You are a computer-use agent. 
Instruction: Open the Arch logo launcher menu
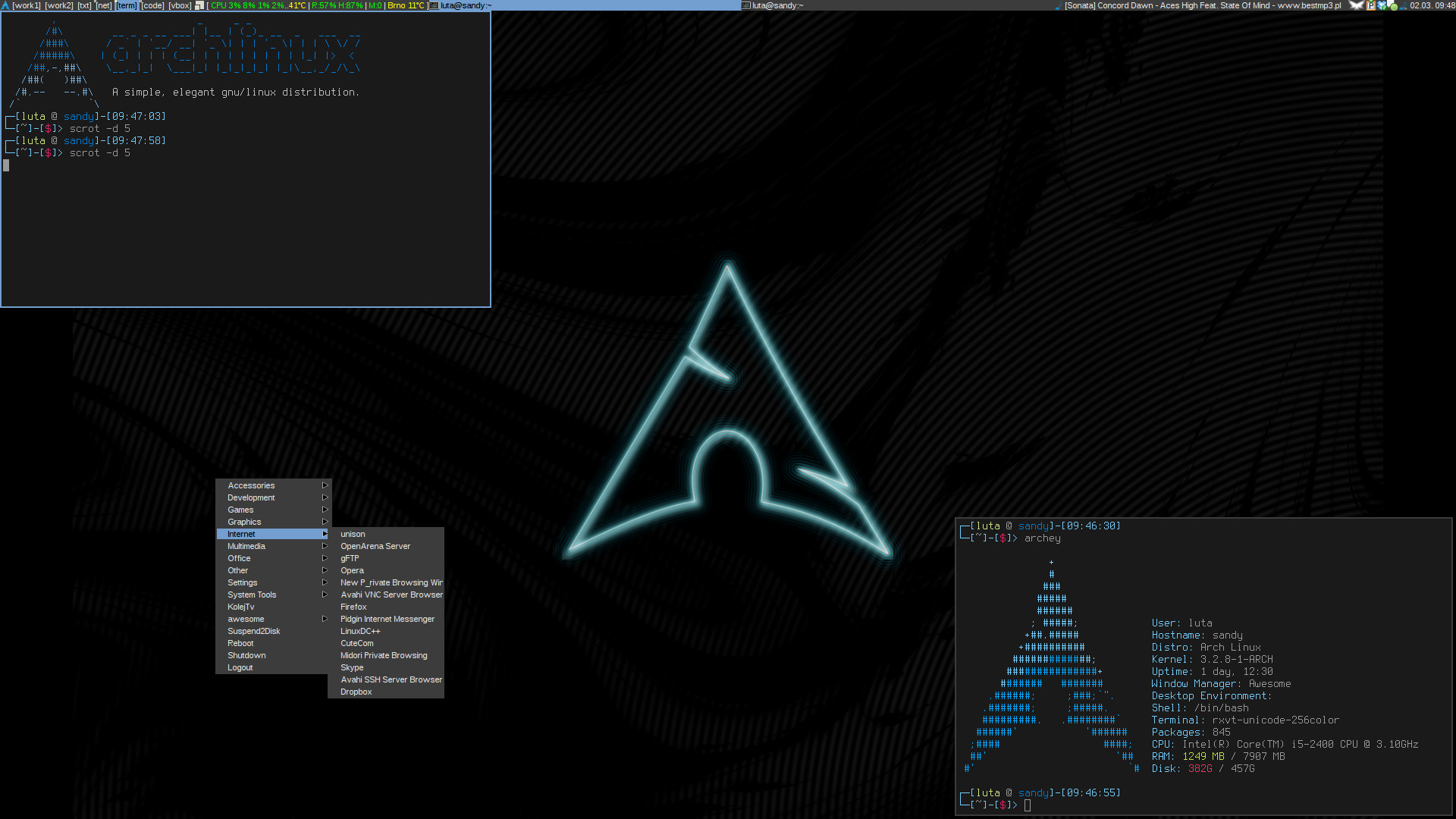pyautogui.click(x=5, y=5)
